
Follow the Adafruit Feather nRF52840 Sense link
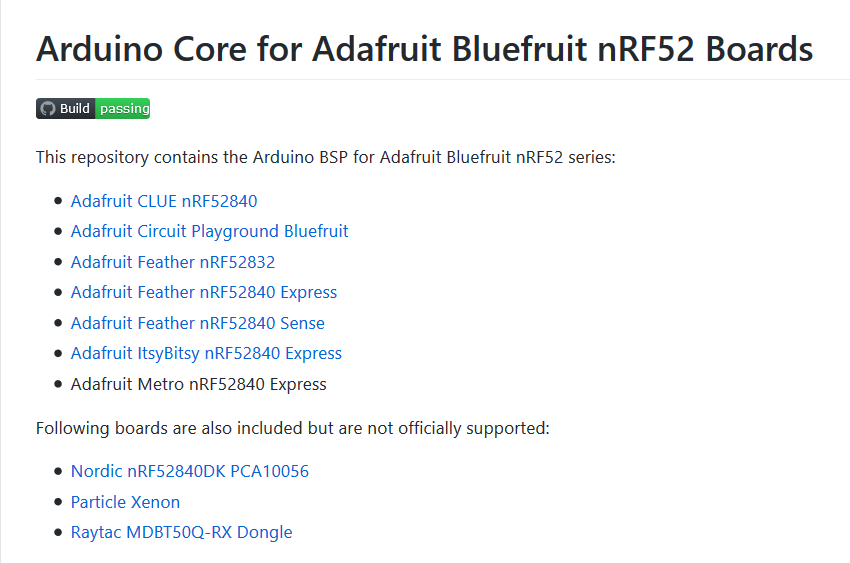pyautogui.click(x=197, y=323)
